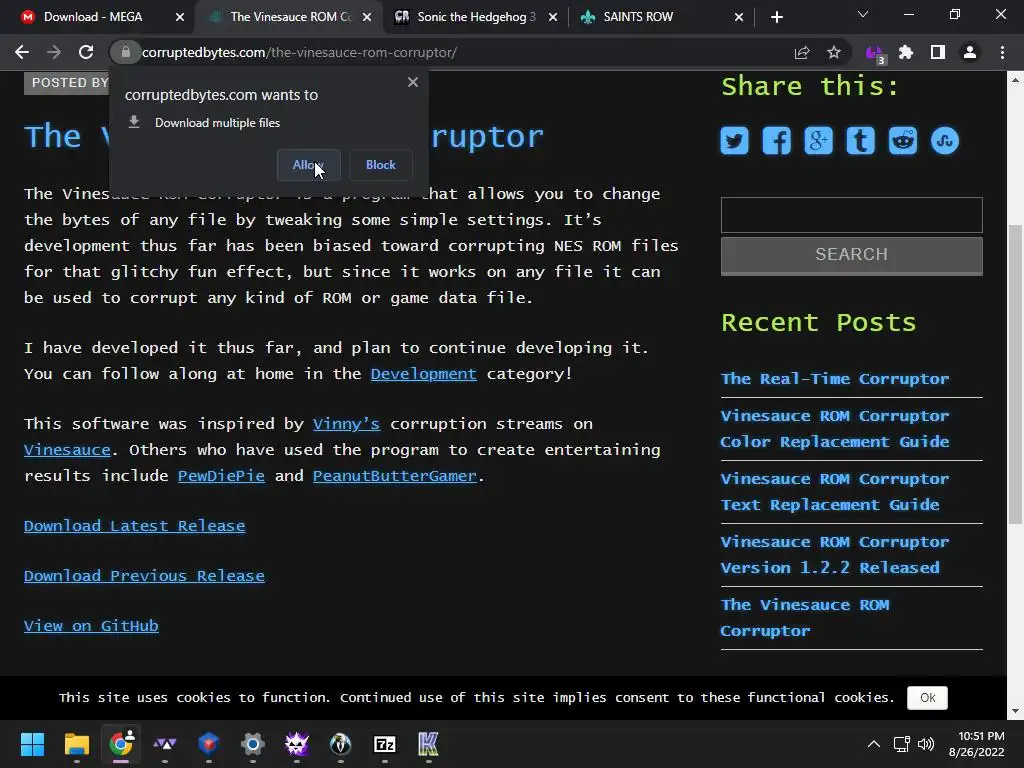Toggle the browser side panel
This screenshot has width=1024, height=768.
(938, 52)
